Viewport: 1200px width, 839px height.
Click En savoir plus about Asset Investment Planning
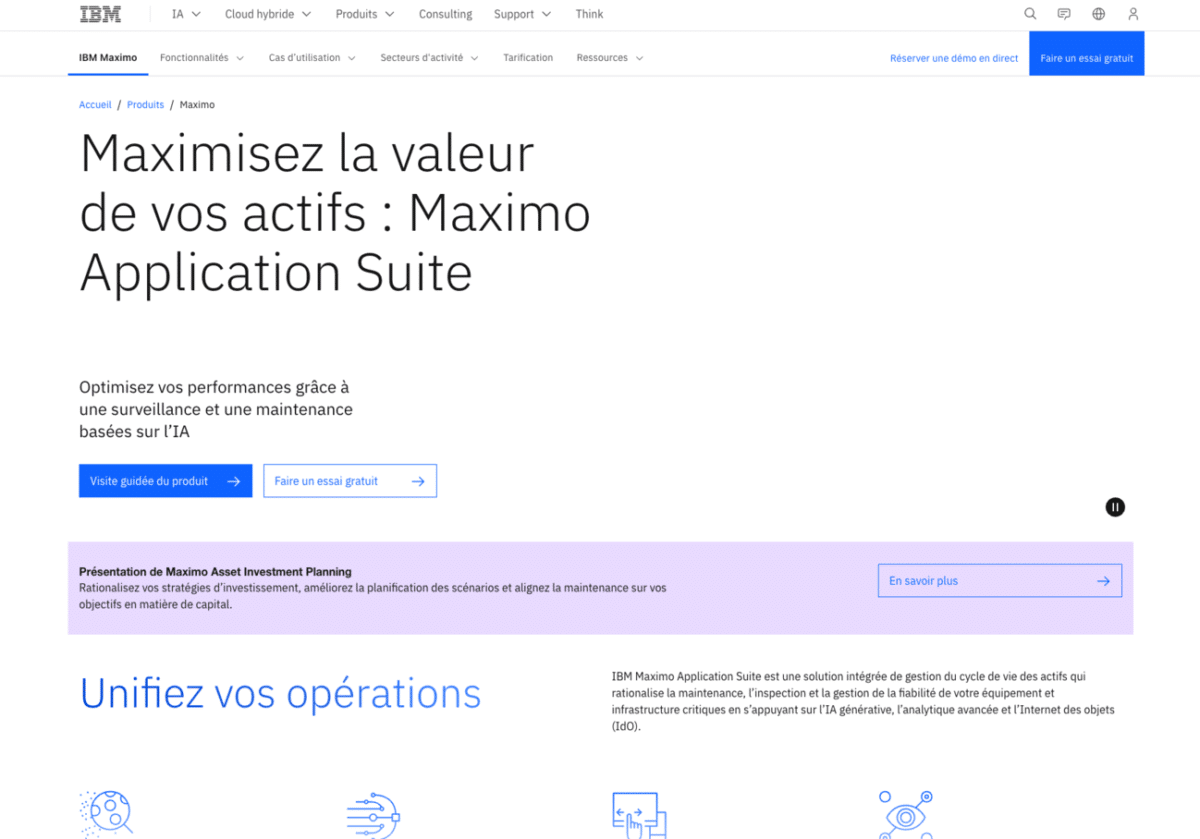[x=999, y=580]
